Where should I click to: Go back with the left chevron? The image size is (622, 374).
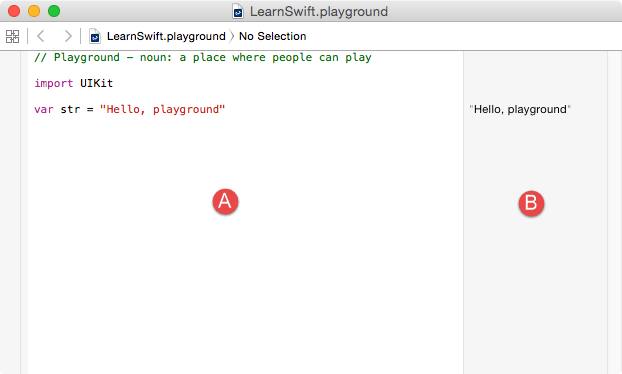coord(40,36)
